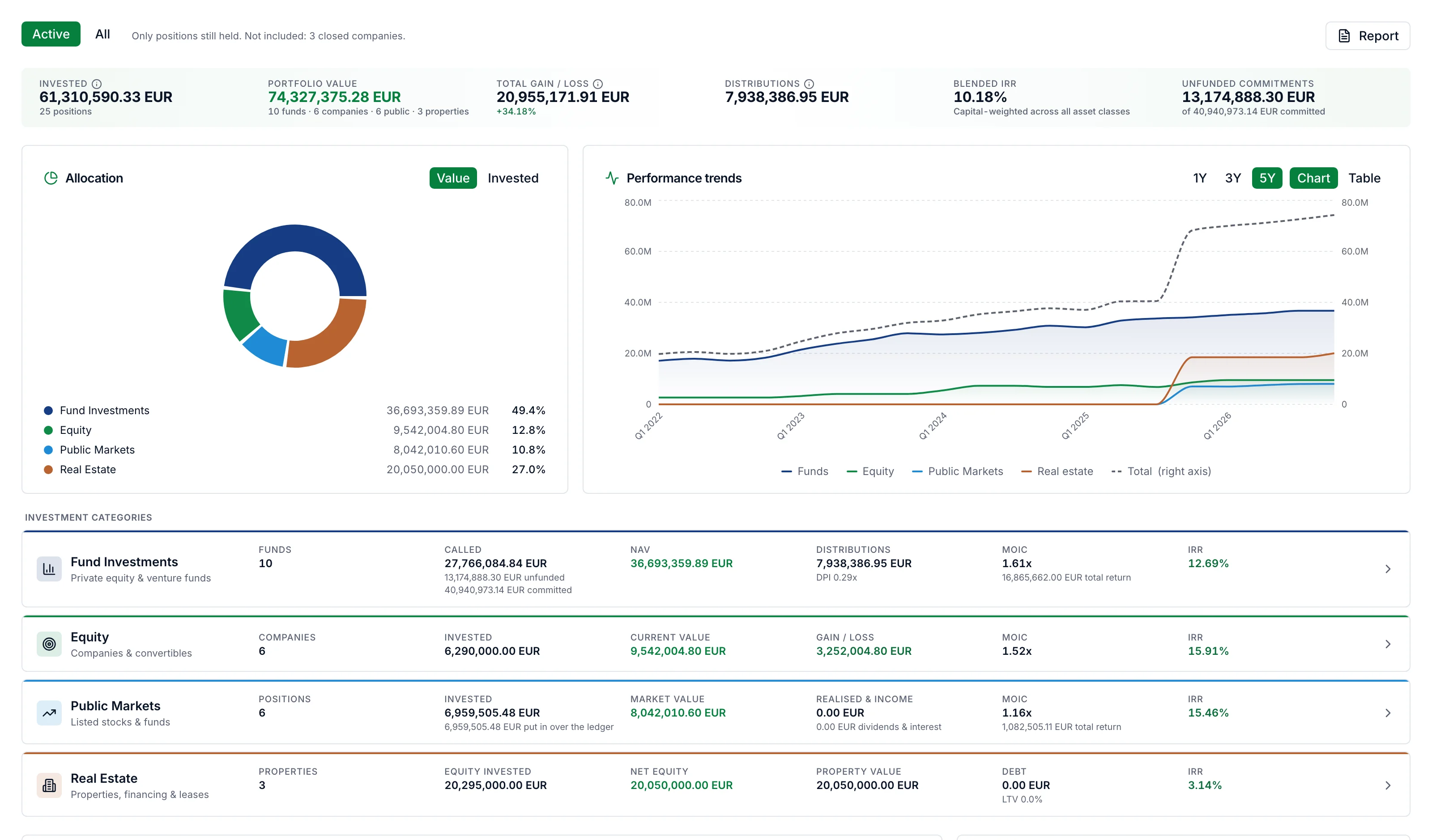Toggle Real estate series in chart legend
Viewport: 1432px width, 840px height.
1057,471
